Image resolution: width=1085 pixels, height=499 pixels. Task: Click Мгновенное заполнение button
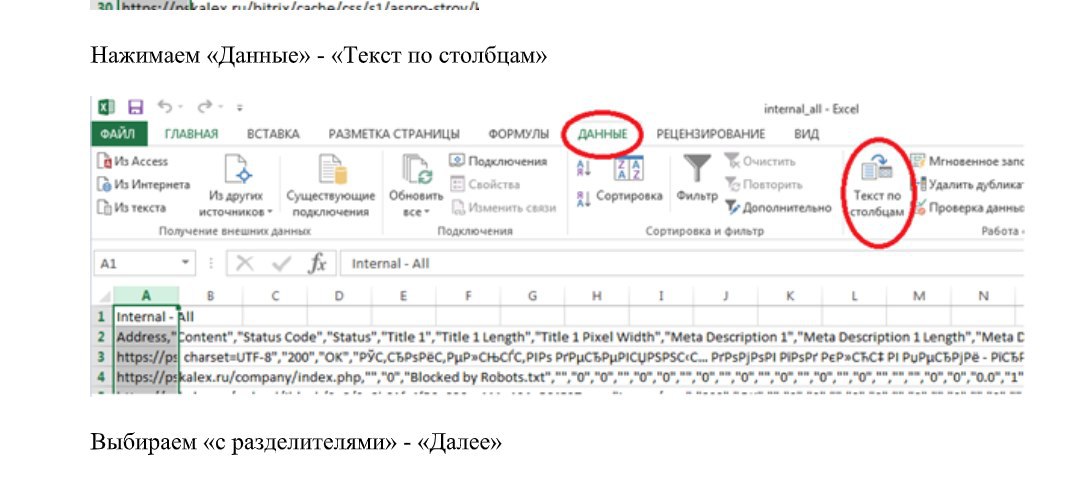966,161
